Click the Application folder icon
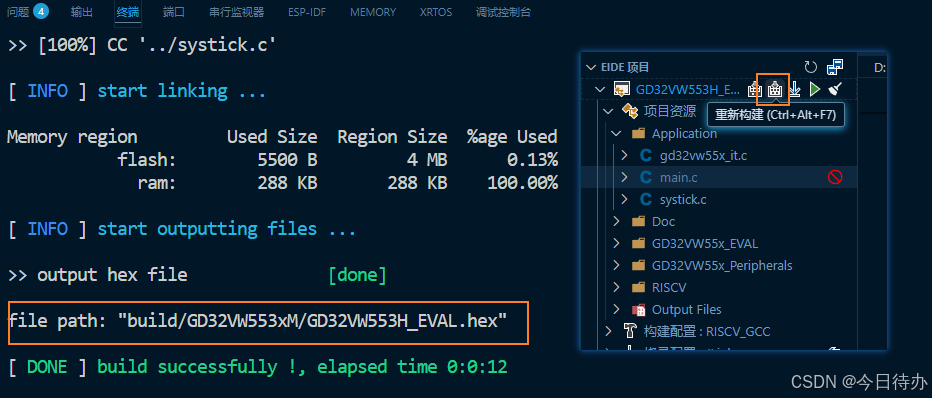 (638, 134)
